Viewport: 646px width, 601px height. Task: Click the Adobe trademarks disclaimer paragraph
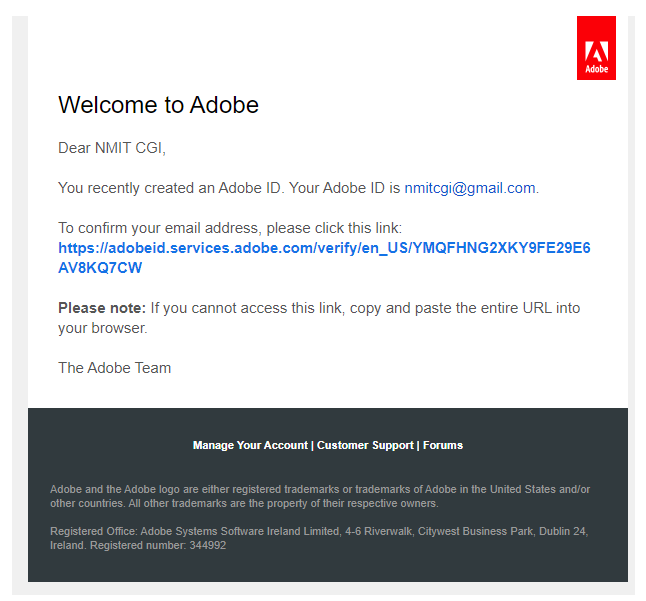coord(320,496)
